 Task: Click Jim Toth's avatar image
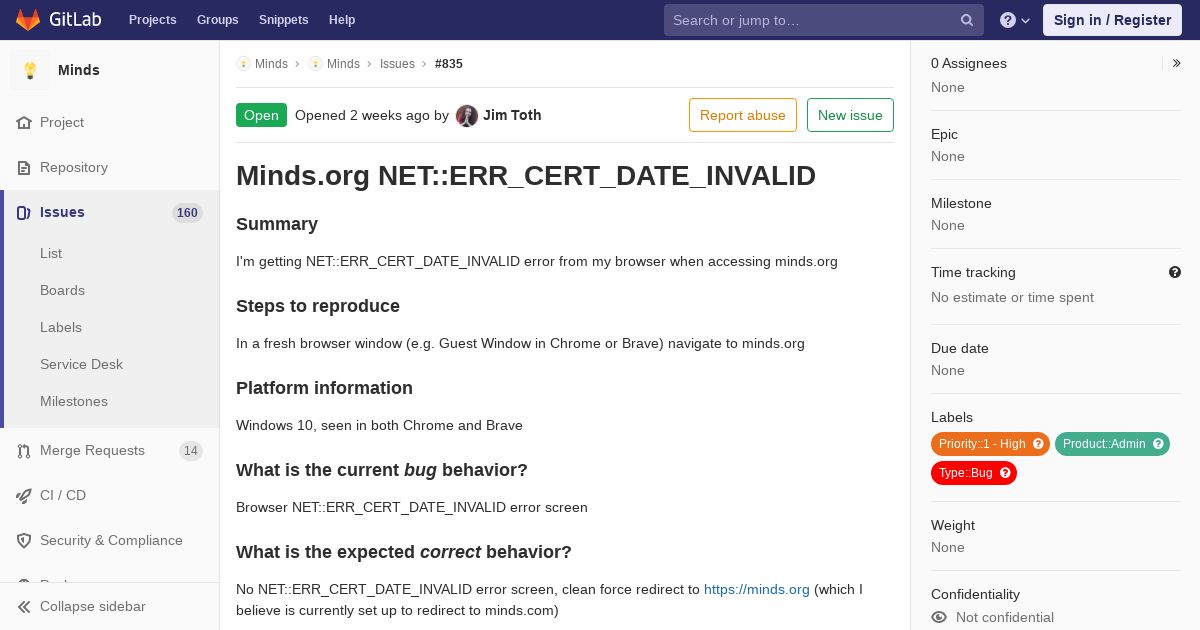click(x=467, y=115)
